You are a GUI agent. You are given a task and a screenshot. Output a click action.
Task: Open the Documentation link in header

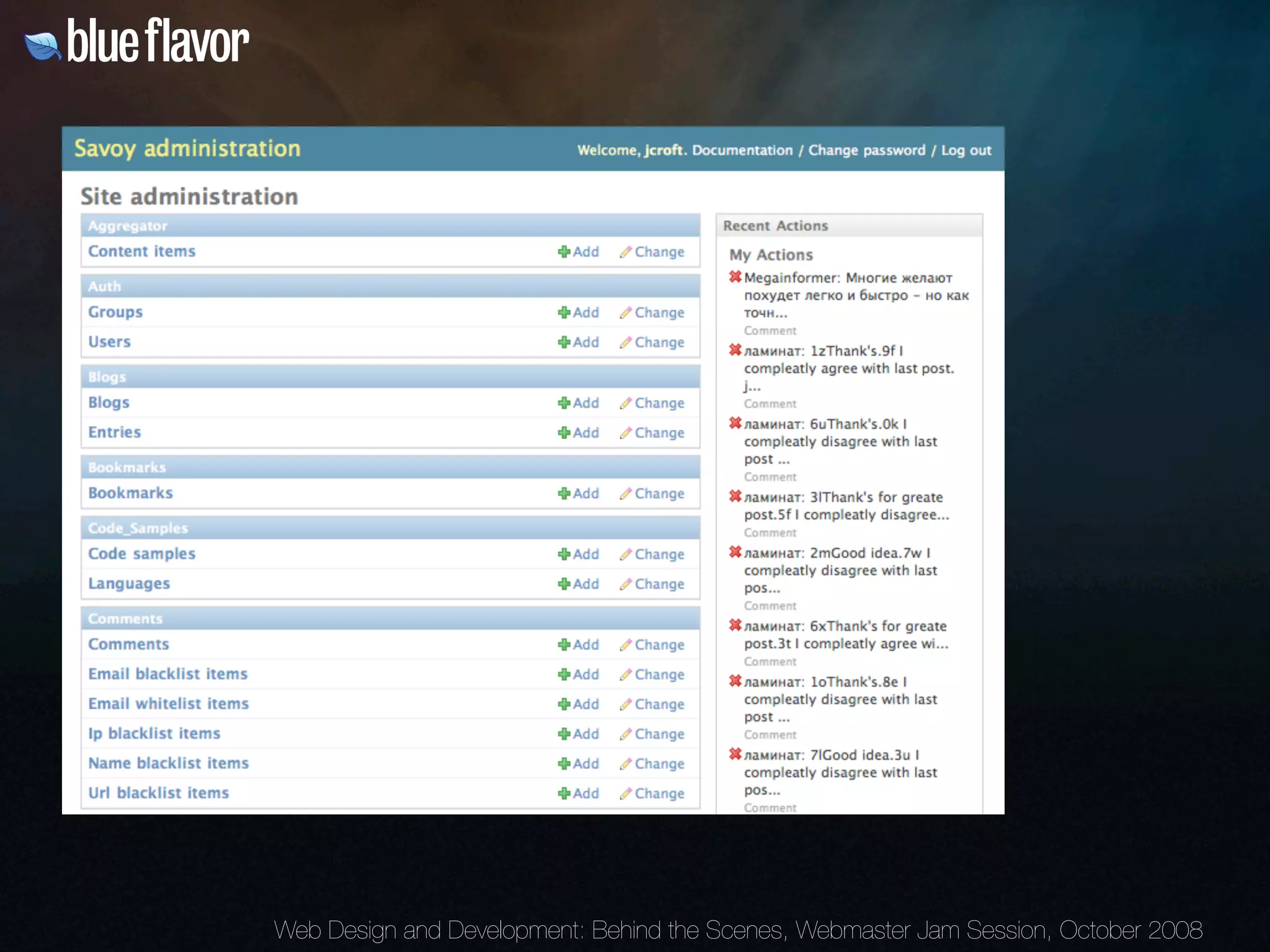click(742, 151)
